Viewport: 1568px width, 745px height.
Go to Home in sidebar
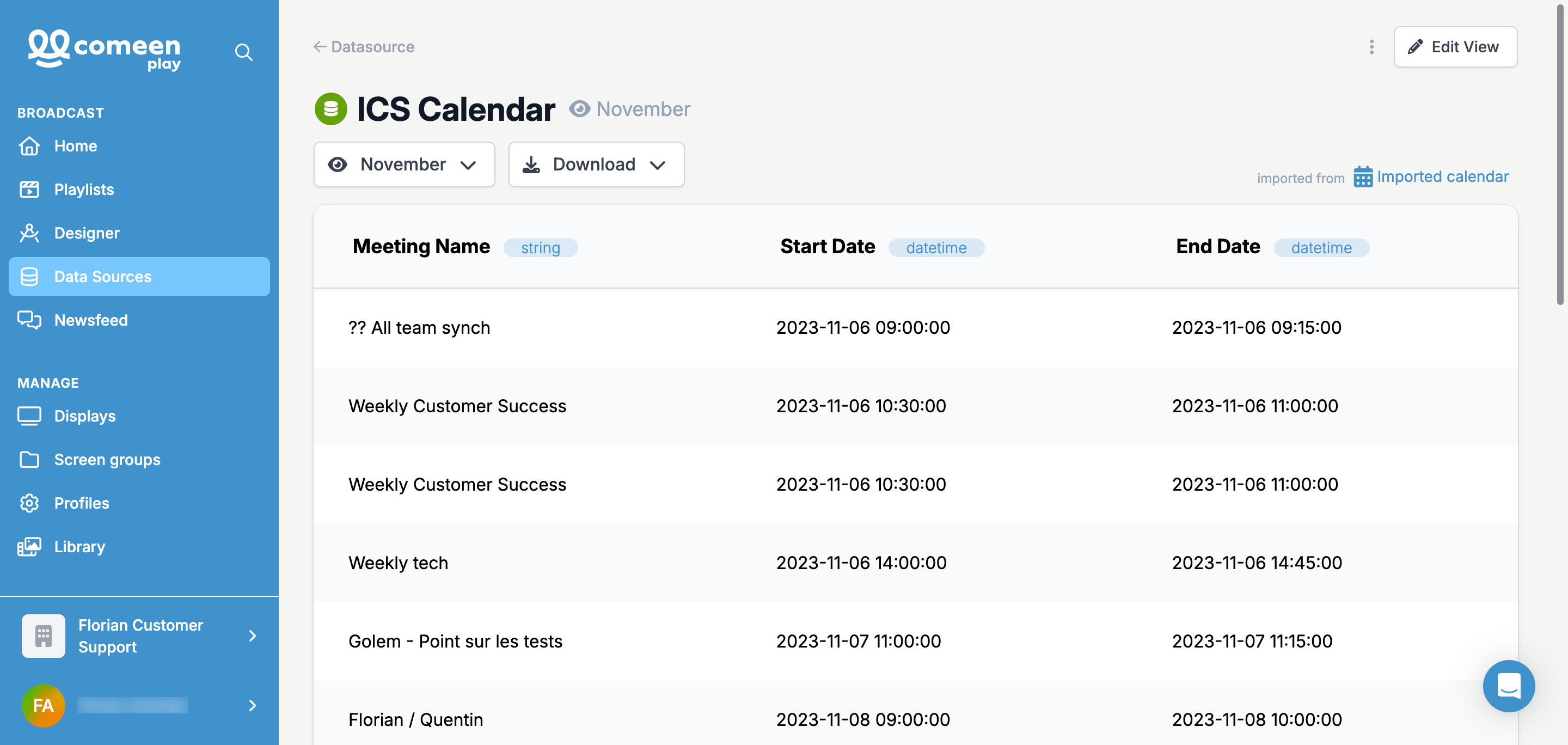coord(139,146)
